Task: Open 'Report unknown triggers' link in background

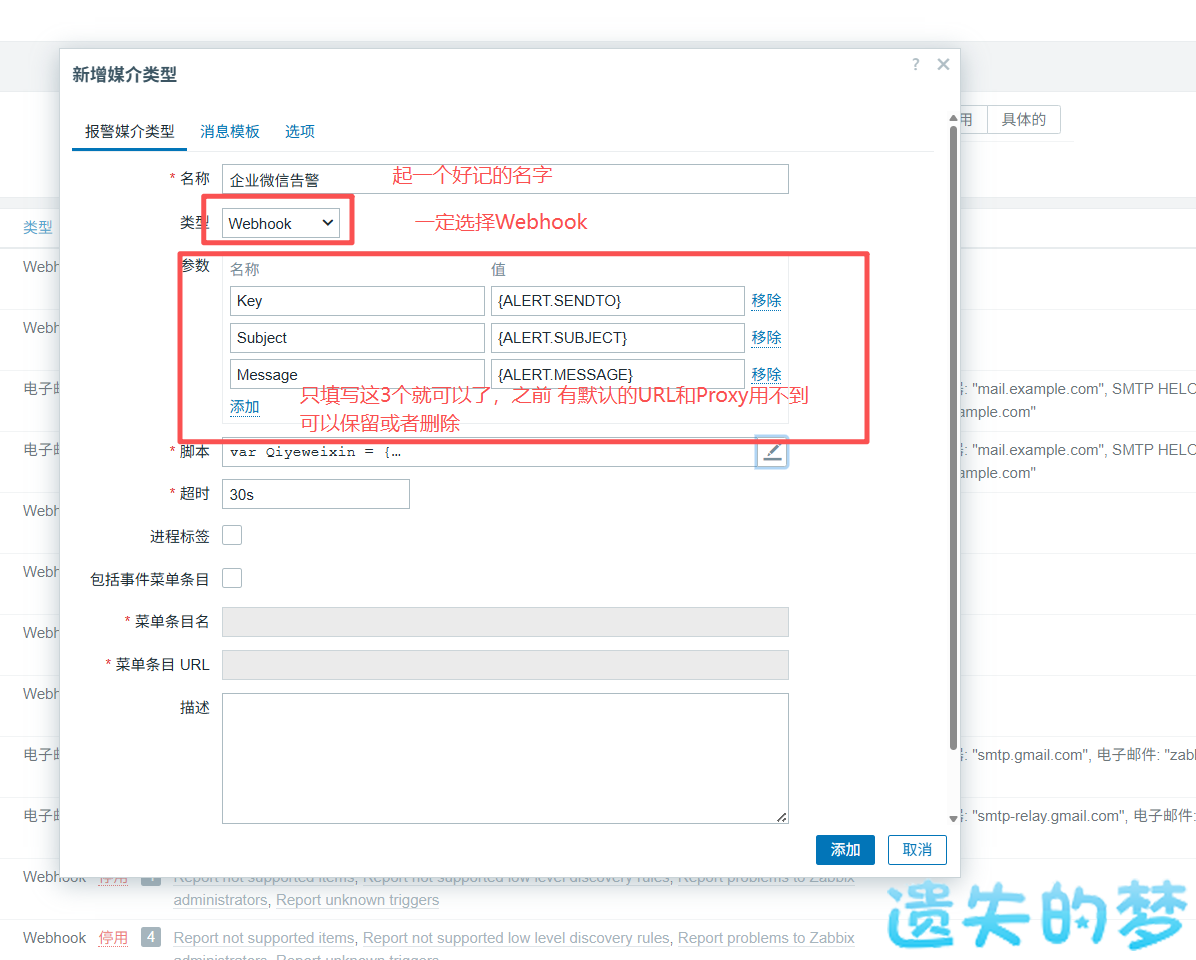Action: coord(358,900)
